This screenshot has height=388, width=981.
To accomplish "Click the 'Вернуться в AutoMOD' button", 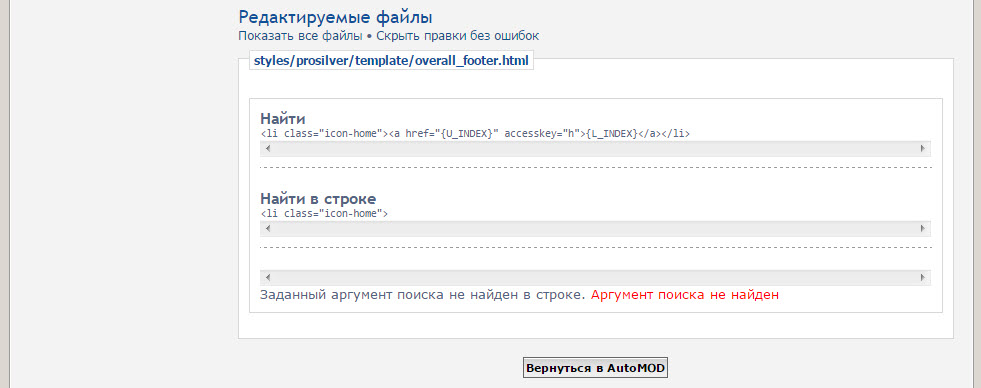I will coord(595,368).
